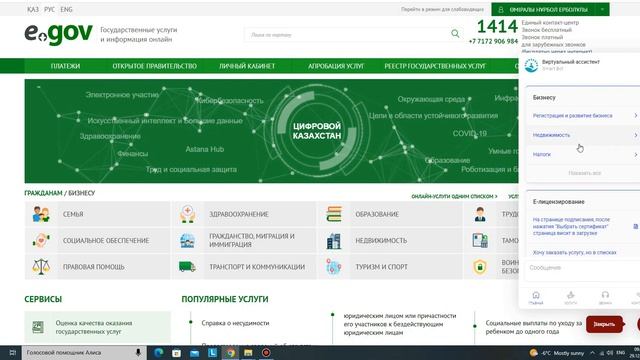Viewport: 640px width, 360px height.
Task: Open the Здравоохранение category icon
Action: click(x=187, y=214)
